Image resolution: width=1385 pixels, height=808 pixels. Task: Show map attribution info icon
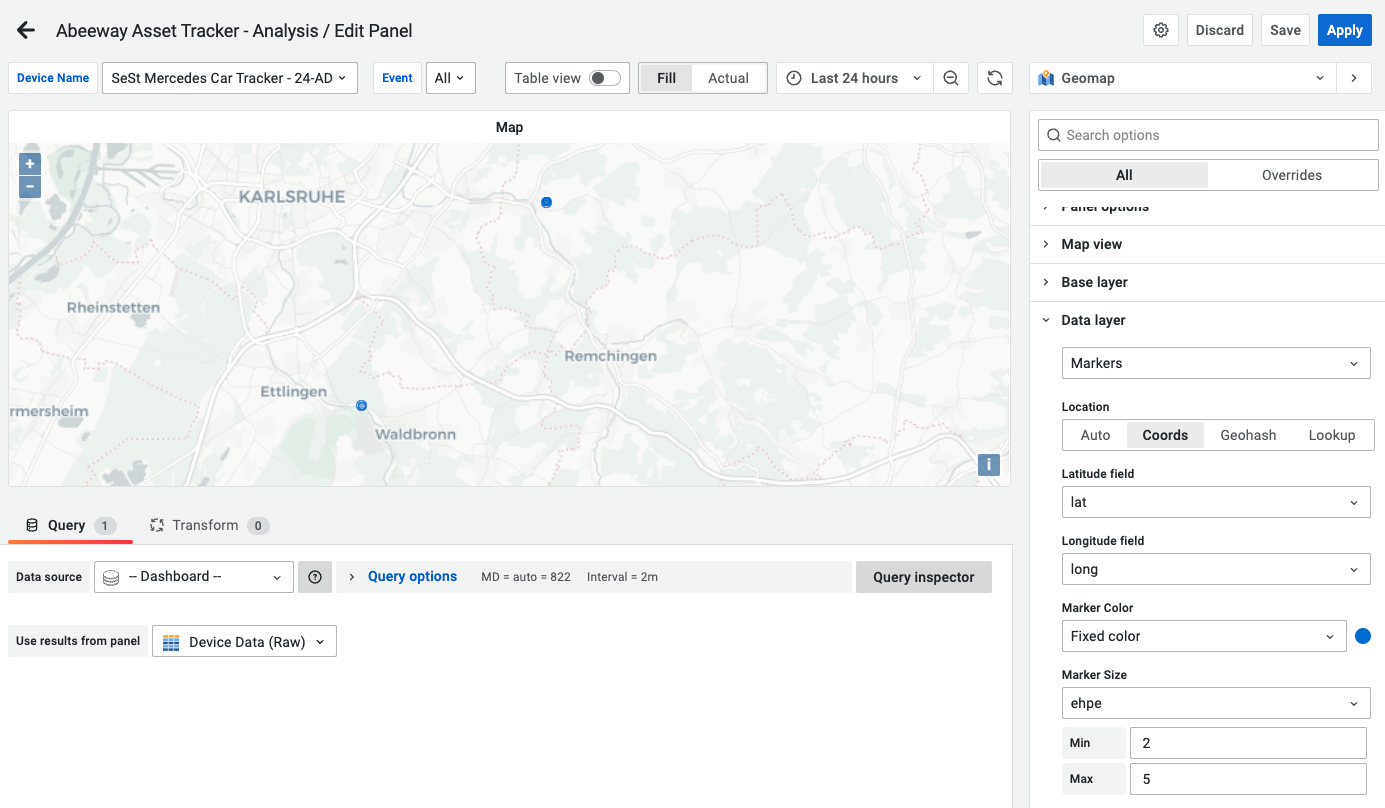[x=988, y=464]
